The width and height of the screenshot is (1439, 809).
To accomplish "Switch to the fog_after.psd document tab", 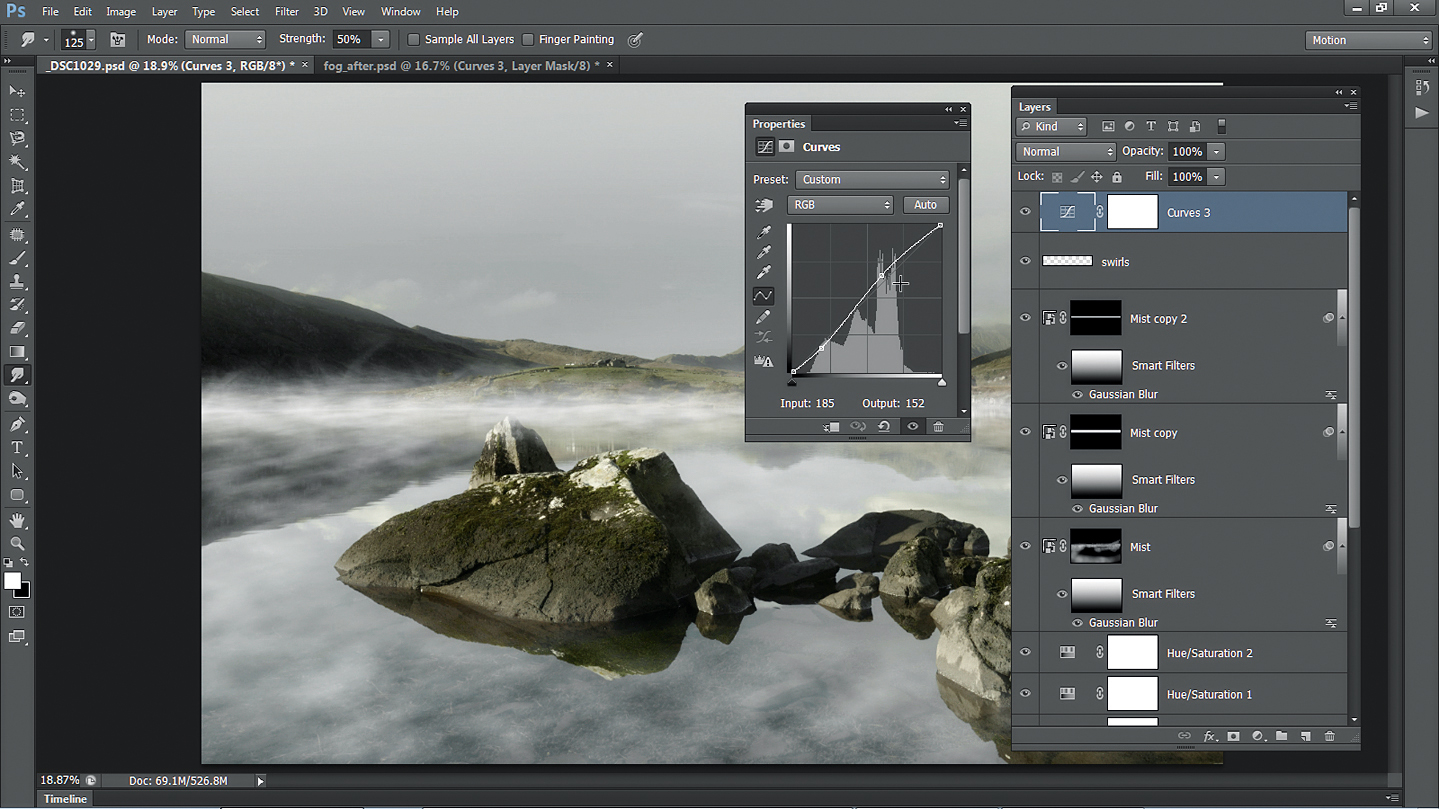I will coord(461,65).
